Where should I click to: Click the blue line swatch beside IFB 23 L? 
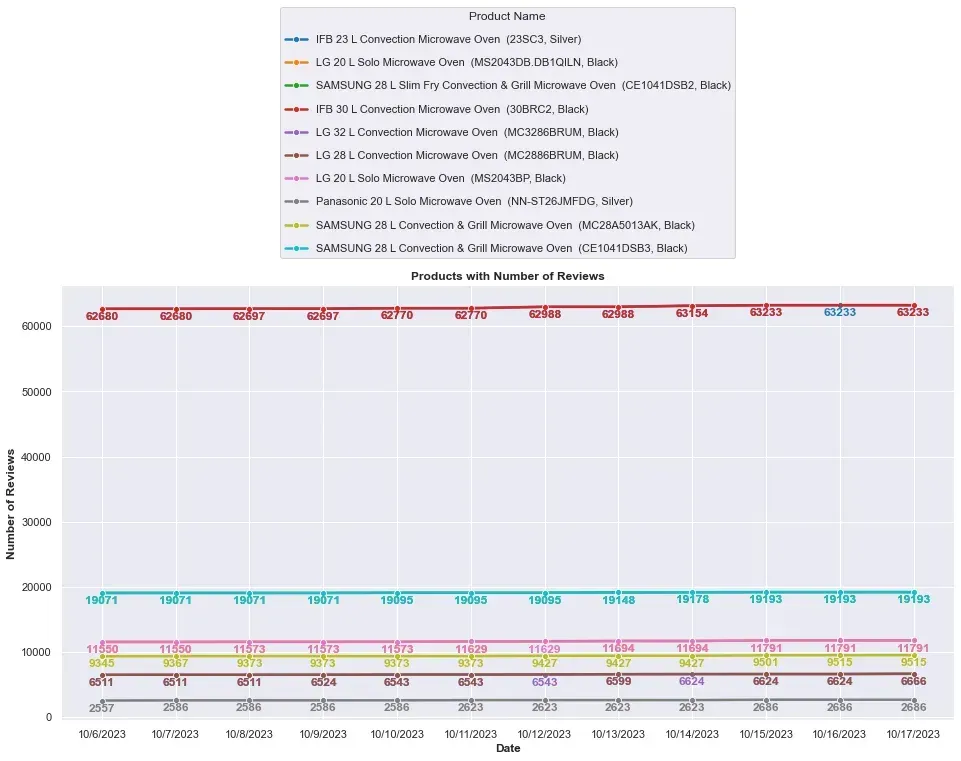click(297, 39)
